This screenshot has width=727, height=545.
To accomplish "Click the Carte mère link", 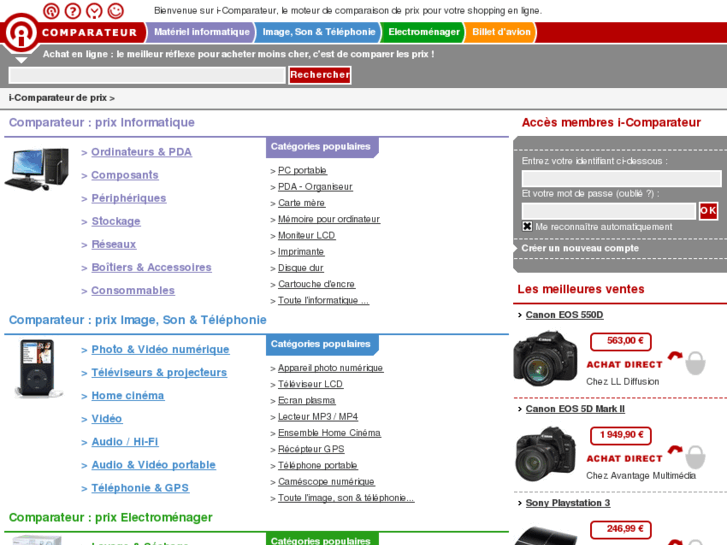I will [x=301, y=203].
